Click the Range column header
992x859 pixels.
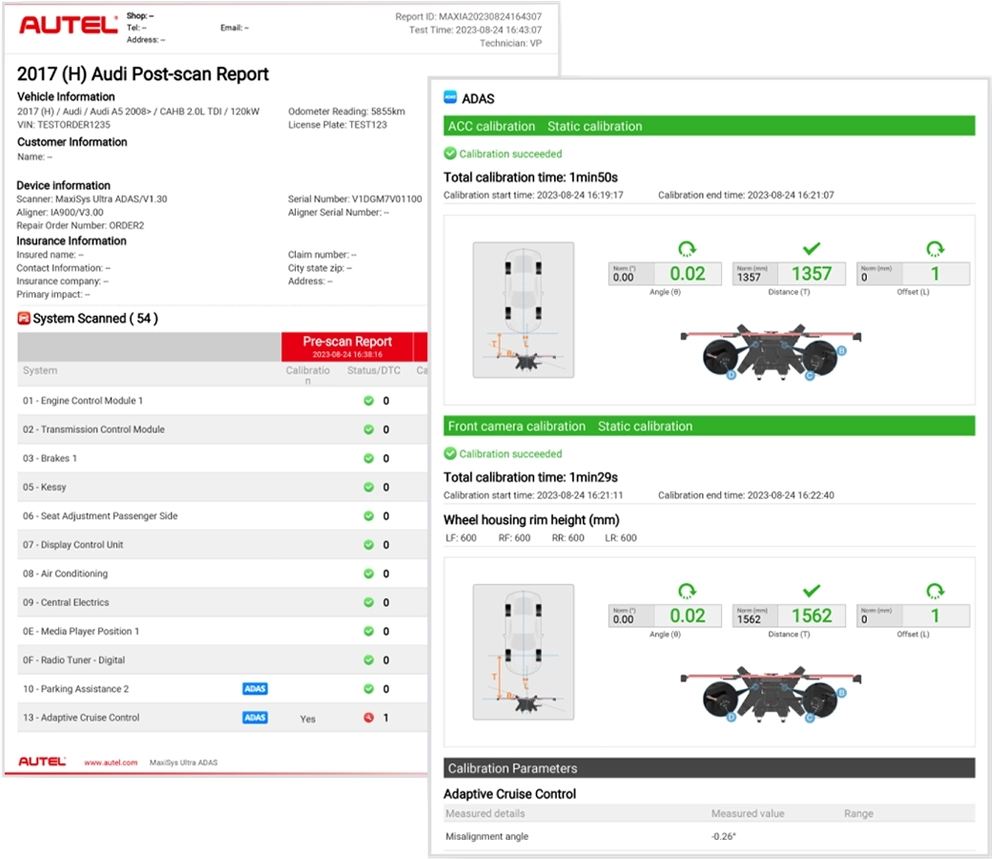[x=859, y=813]
